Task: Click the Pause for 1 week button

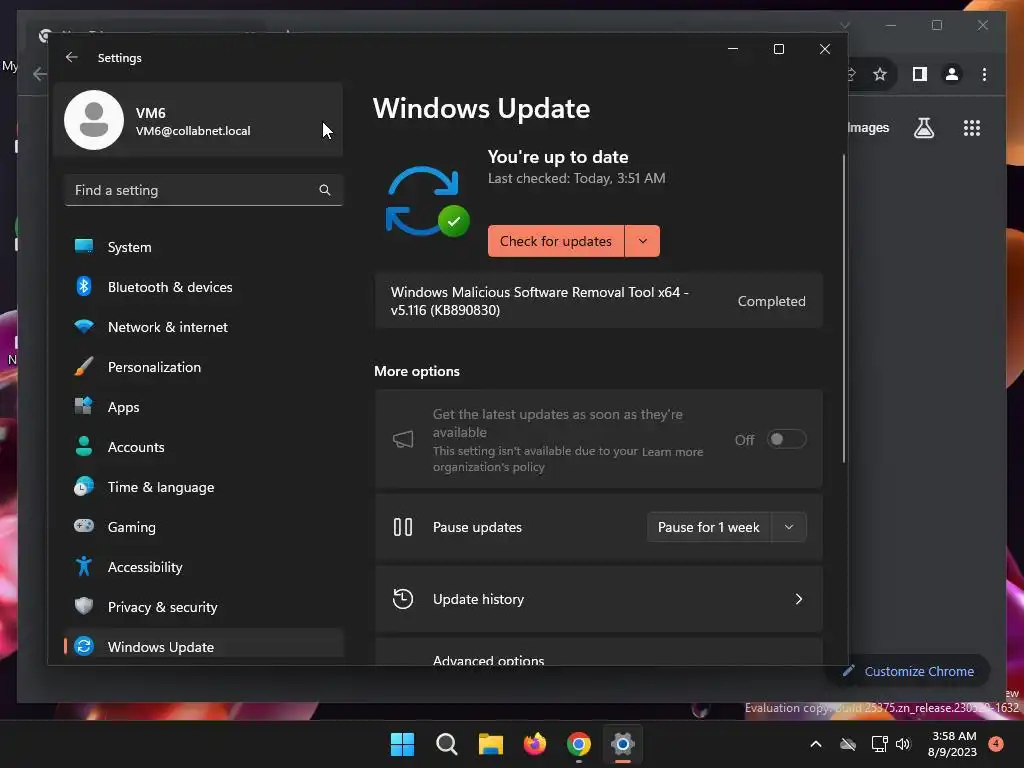Action: [709, 527]
